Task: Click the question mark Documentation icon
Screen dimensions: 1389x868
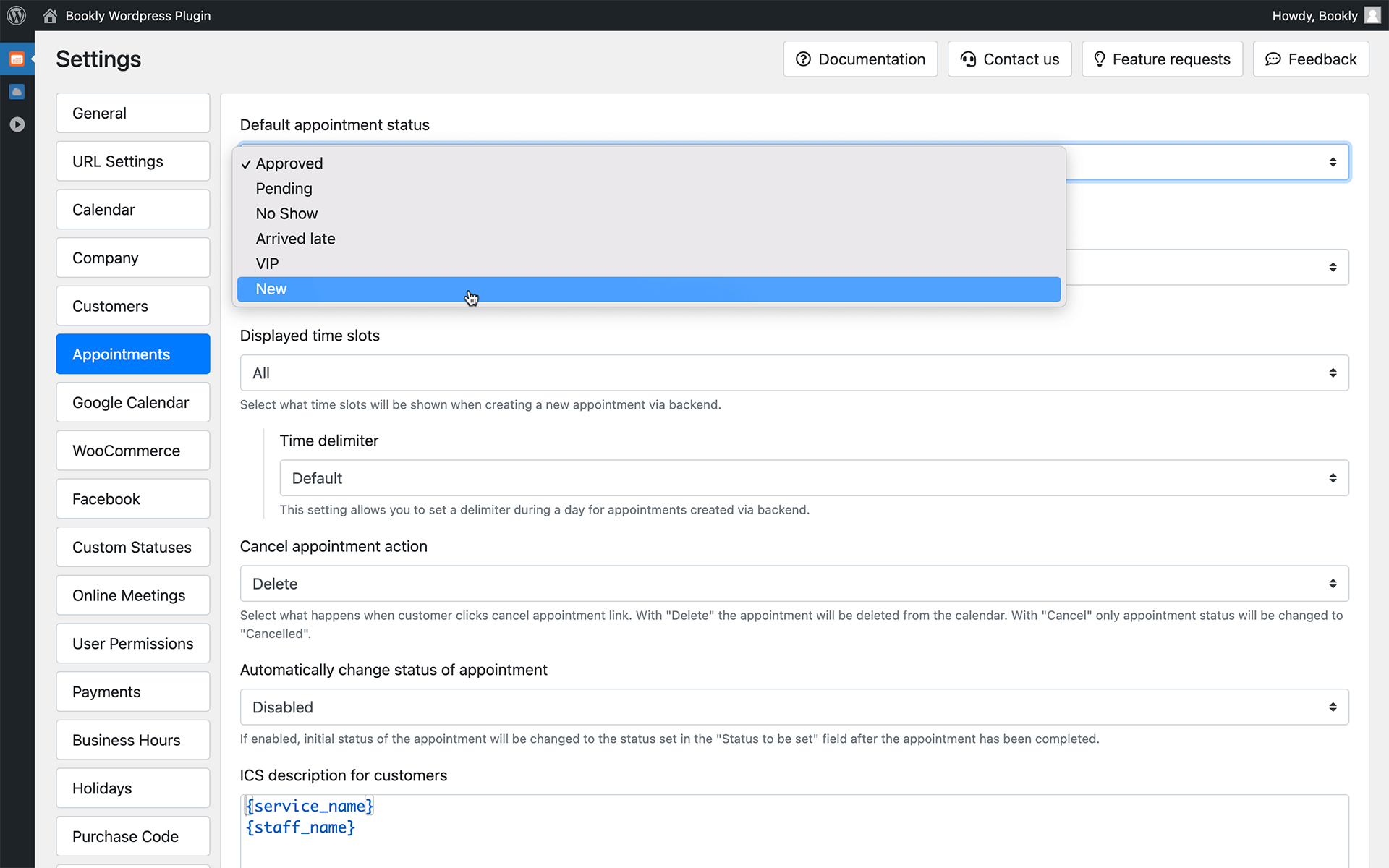Action: [x=803, y=59]
